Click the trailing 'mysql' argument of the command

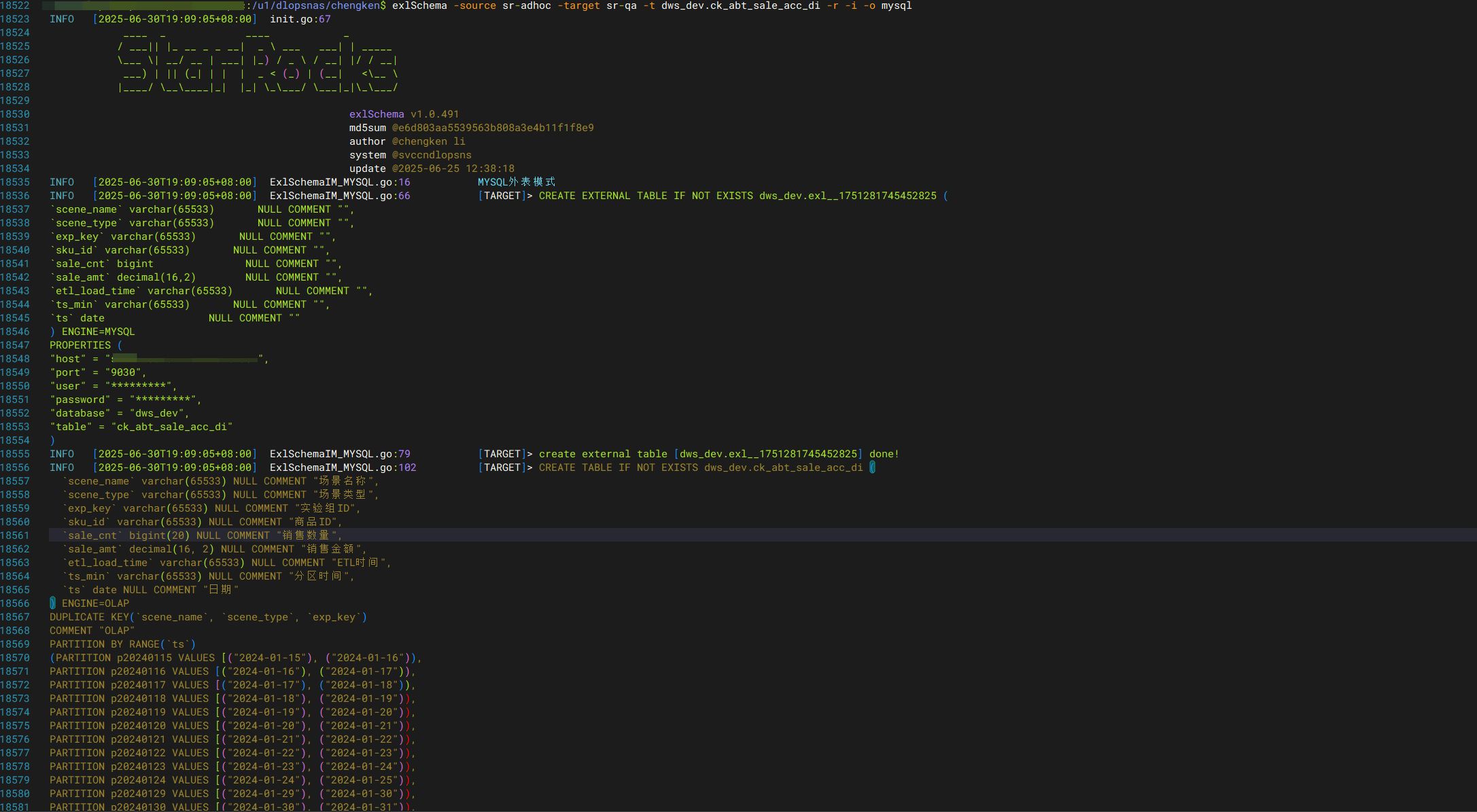click(897, 5)
